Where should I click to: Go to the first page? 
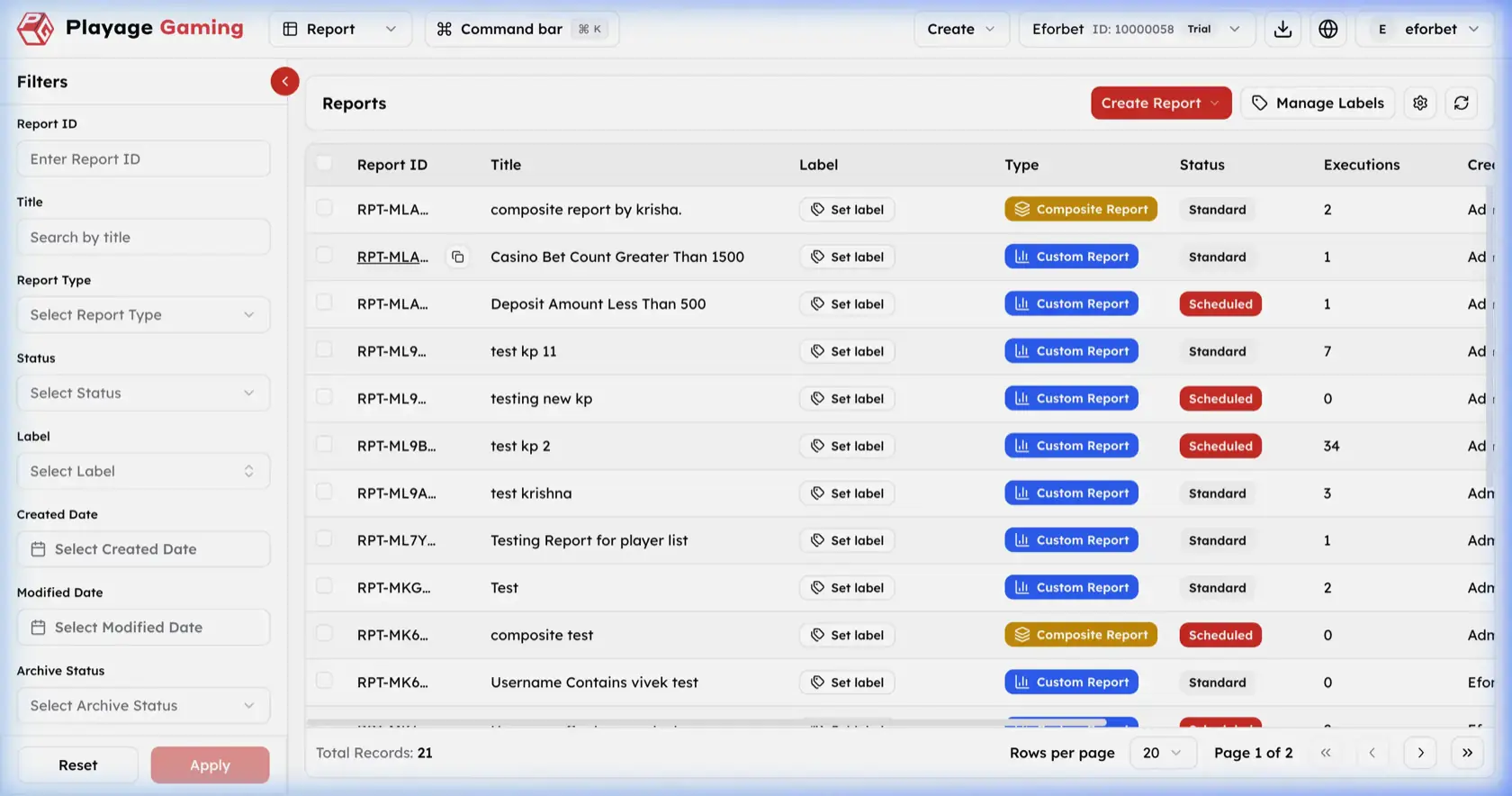pos(1325,753)
